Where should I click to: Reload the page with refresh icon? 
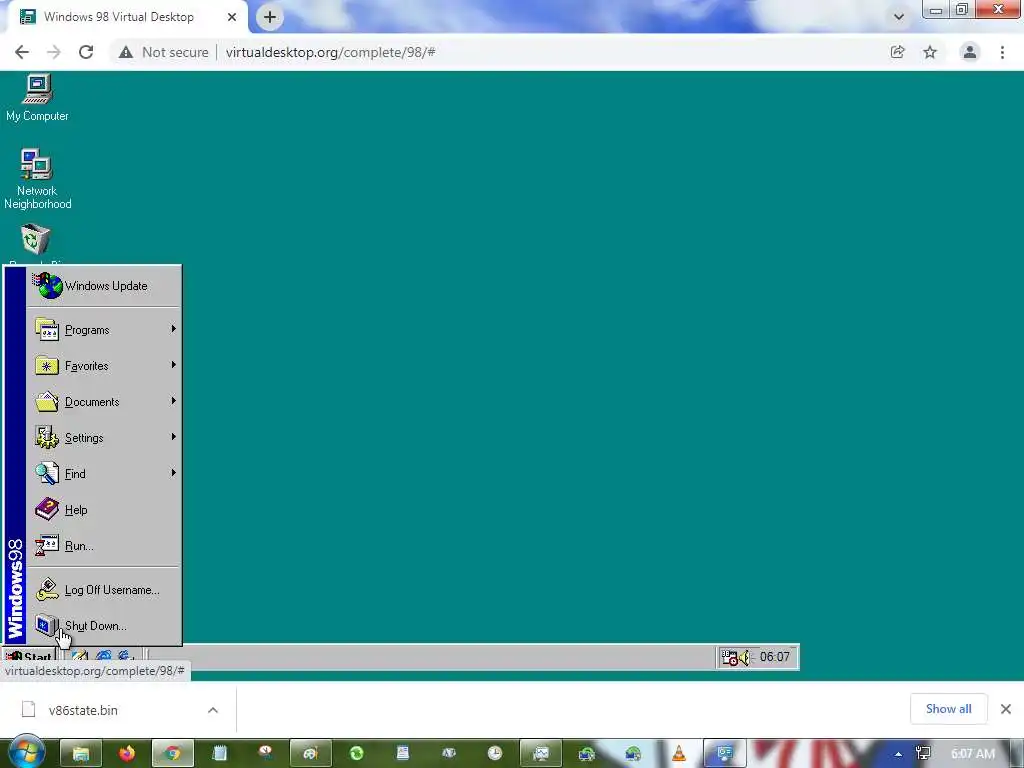point(86,52)
